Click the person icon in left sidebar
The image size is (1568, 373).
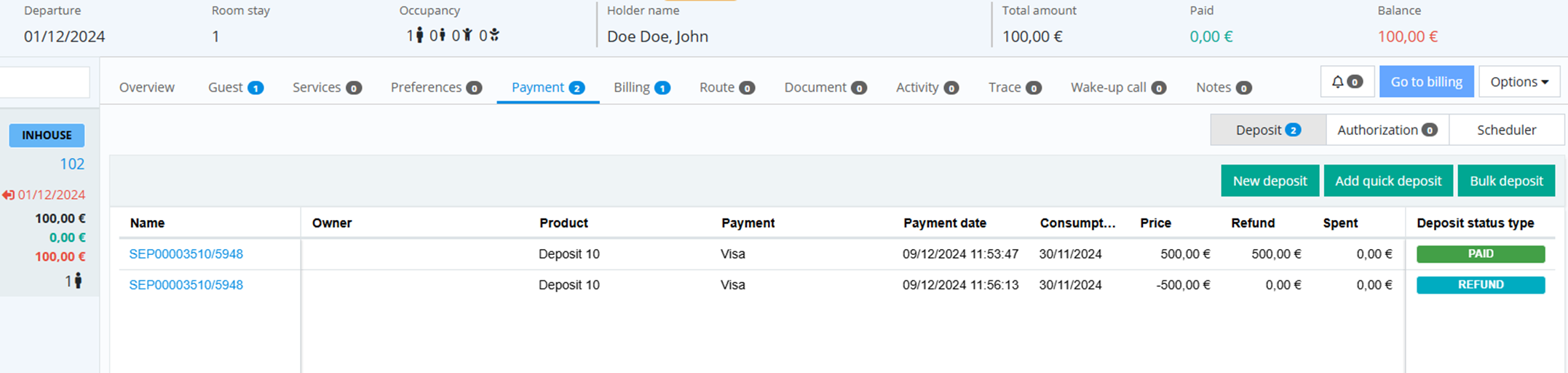click(x=78, y=280)
